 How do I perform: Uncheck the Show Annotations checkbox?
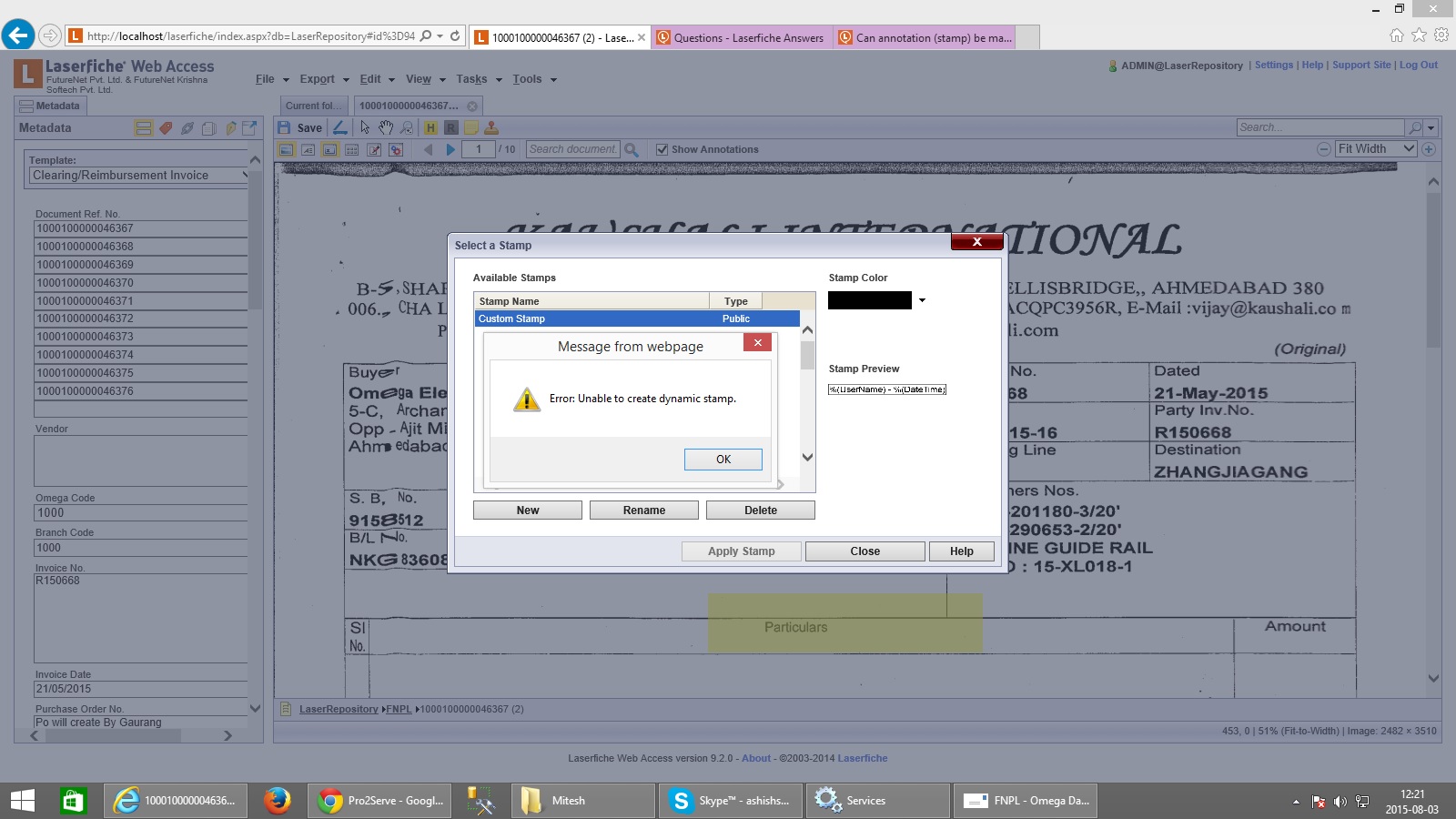[x=662, y=149]
